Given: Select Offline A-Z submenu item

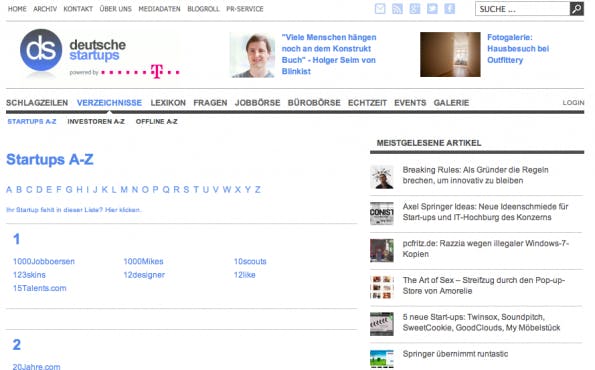Looking at the screenshot, I should pyautogui.click(x=157, y=121).
